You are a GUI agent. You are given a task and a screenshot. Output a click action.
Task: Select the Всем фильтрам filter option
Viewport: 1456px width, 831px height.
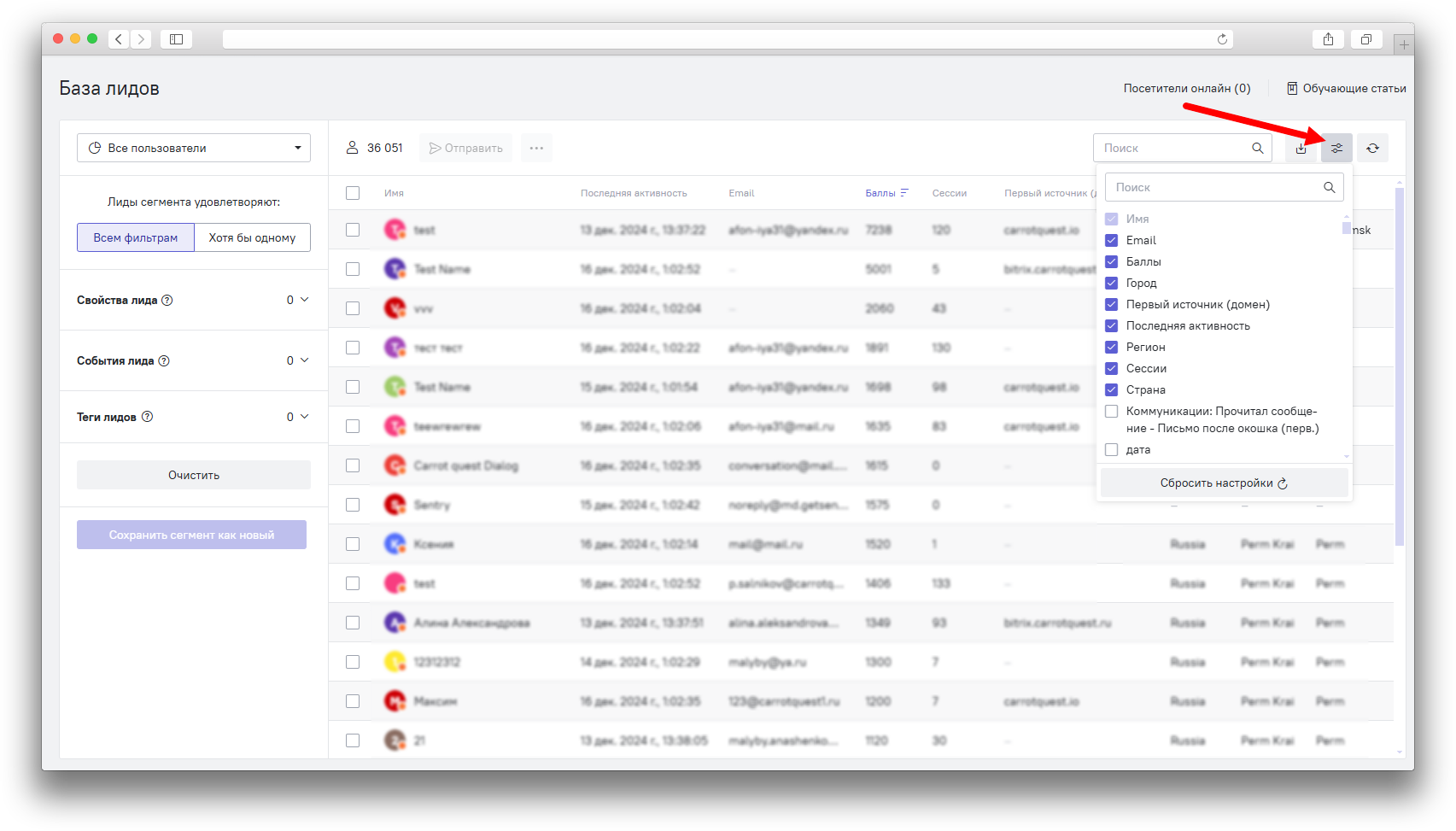click(136, 237)
